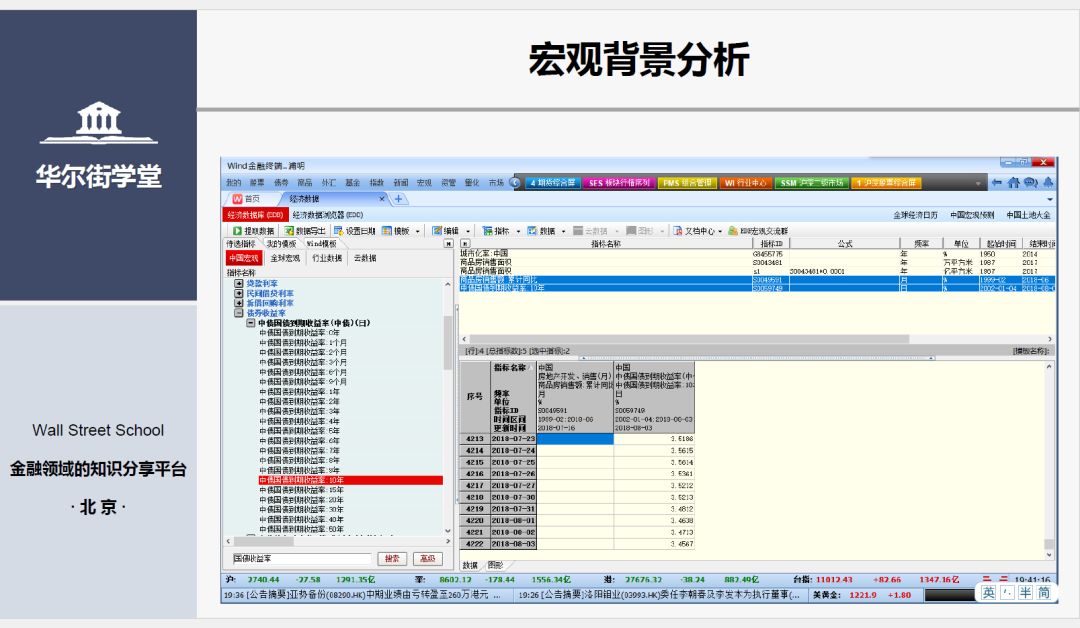The image size is (1080, 628).
Task: Expand the 贷款利率 tree node
Action: click(x=238, y=284)
